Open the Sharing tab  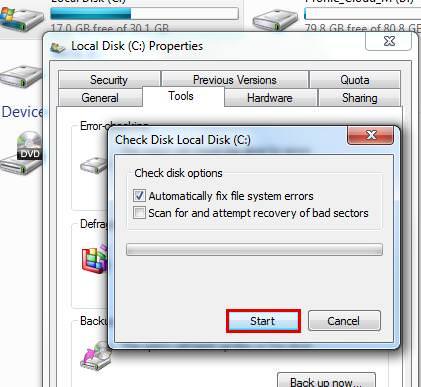pyautogui.click(x=359, y=98)
